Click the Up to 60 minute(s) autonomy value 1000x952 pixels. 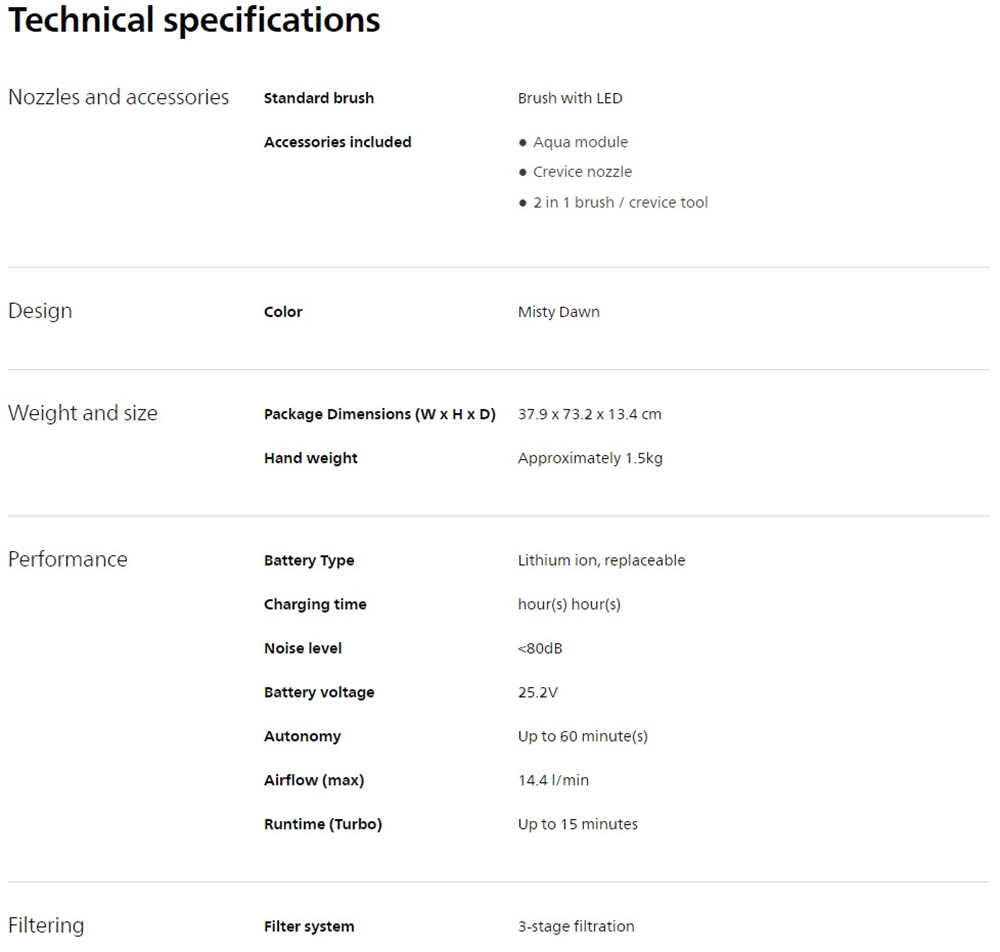coord(583,736)
